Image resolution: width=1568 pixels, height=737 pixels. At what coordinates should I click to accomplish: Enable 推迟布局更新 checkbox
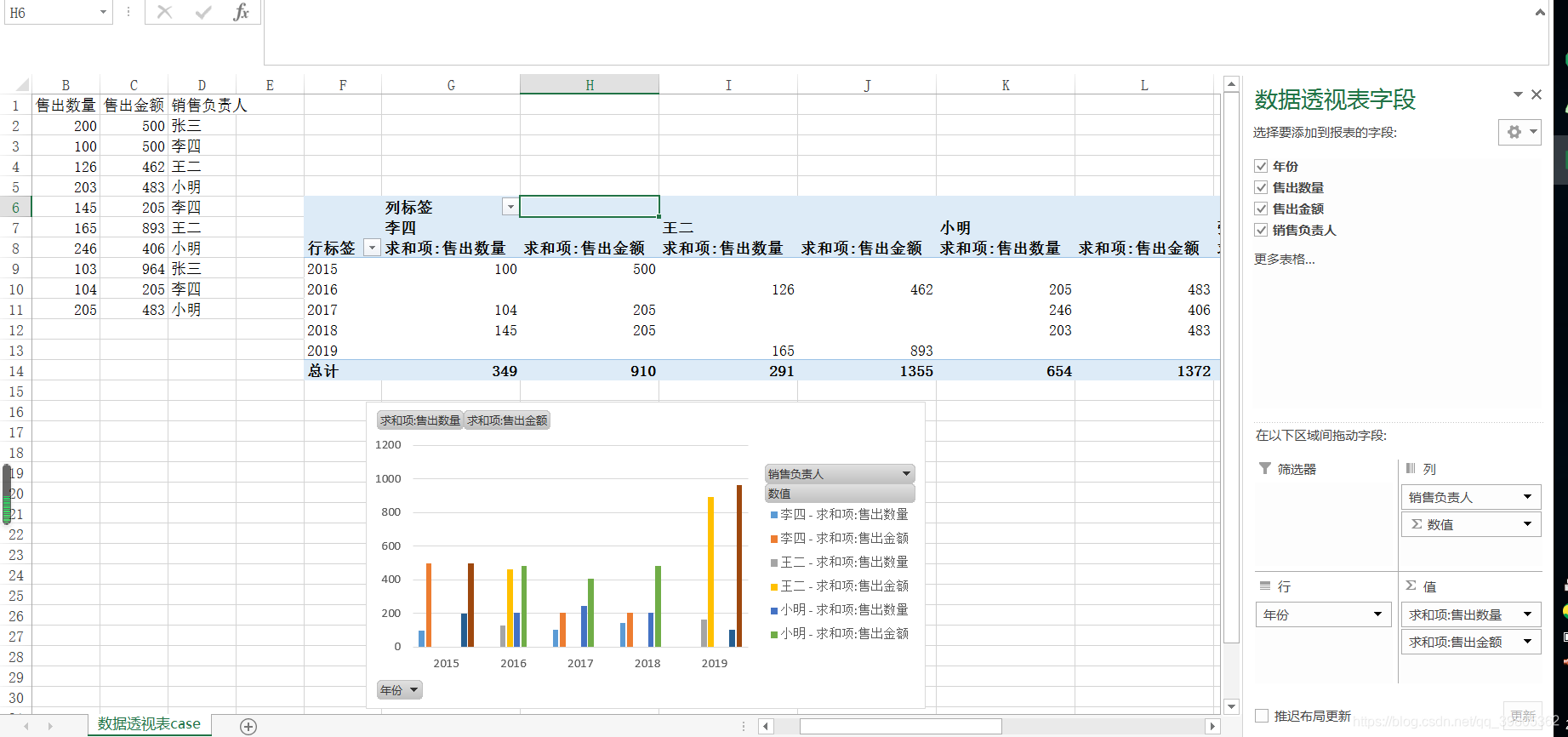point(1262,716)
